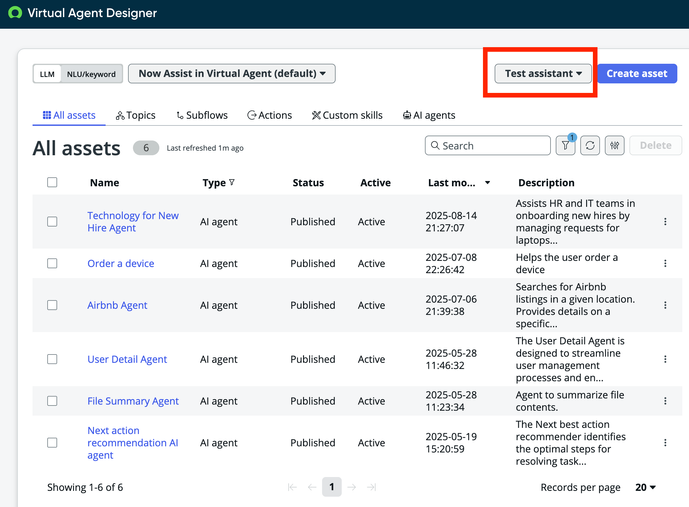Image resolution: width=689 pixels, height=507 pixels.
Task: Change records per page dropdown
Action: point(646,488)
